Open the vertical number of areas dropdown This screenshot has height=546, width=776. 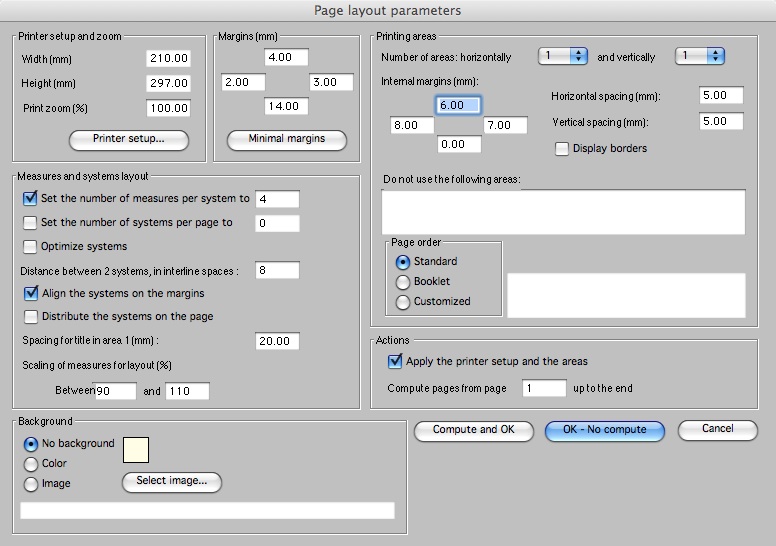(700, 57)
